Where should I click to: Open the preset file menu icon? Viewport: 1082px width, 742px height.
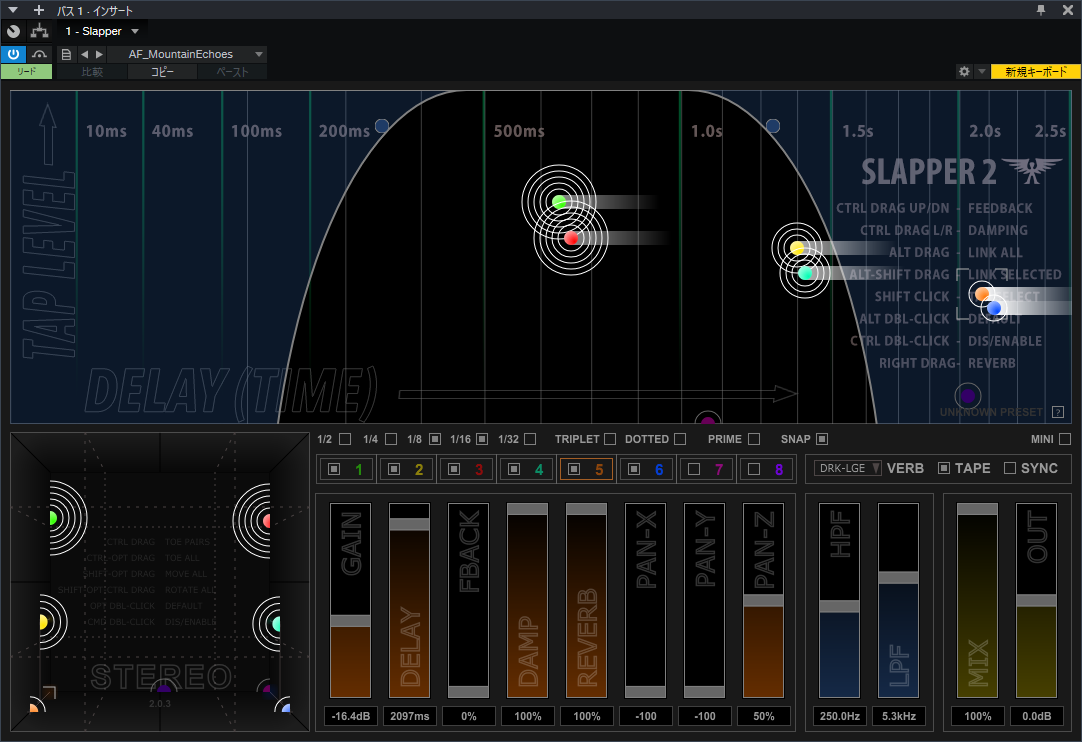[66, 54]
